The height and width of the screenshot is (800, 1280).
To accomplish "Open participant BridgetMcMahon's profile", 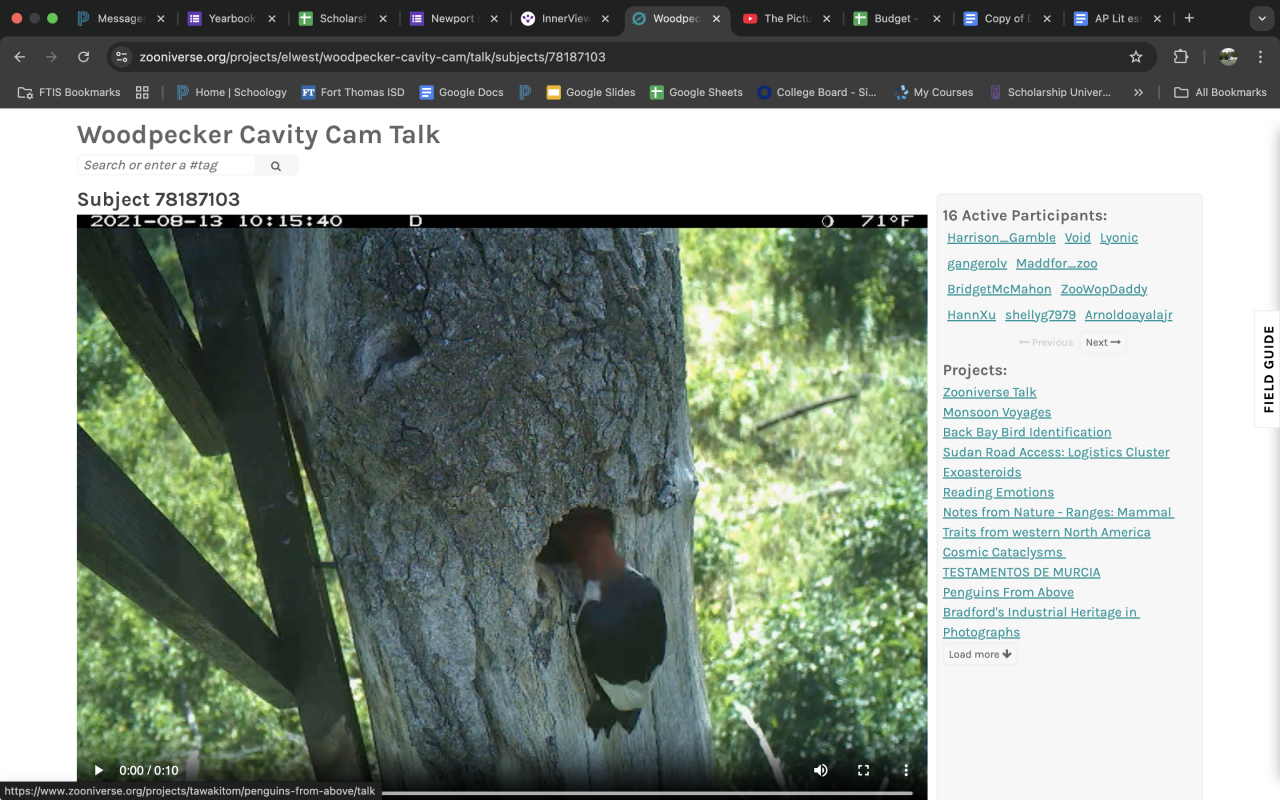I will 999,289.
